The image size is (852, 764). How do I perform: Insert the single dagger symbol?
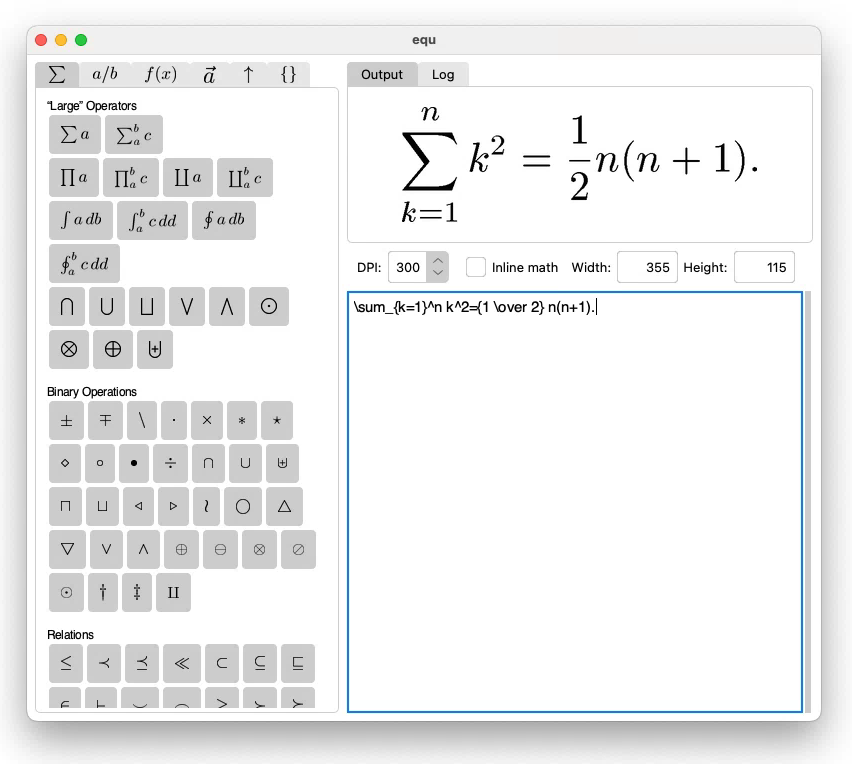tap(103, 592)
